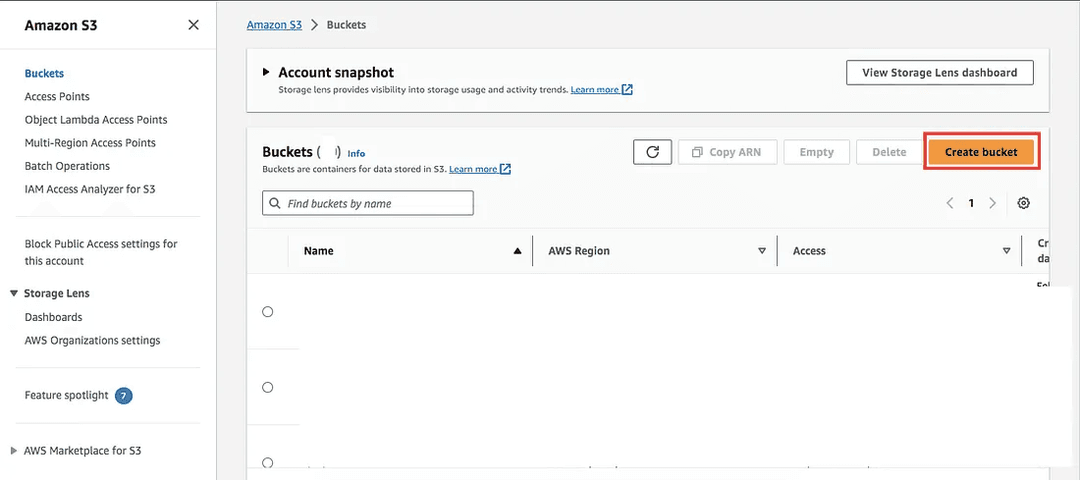Image resolution: width=1080 pixels, height=480 pixels.
Task: Click the Name column header
Action: [318, 251]
